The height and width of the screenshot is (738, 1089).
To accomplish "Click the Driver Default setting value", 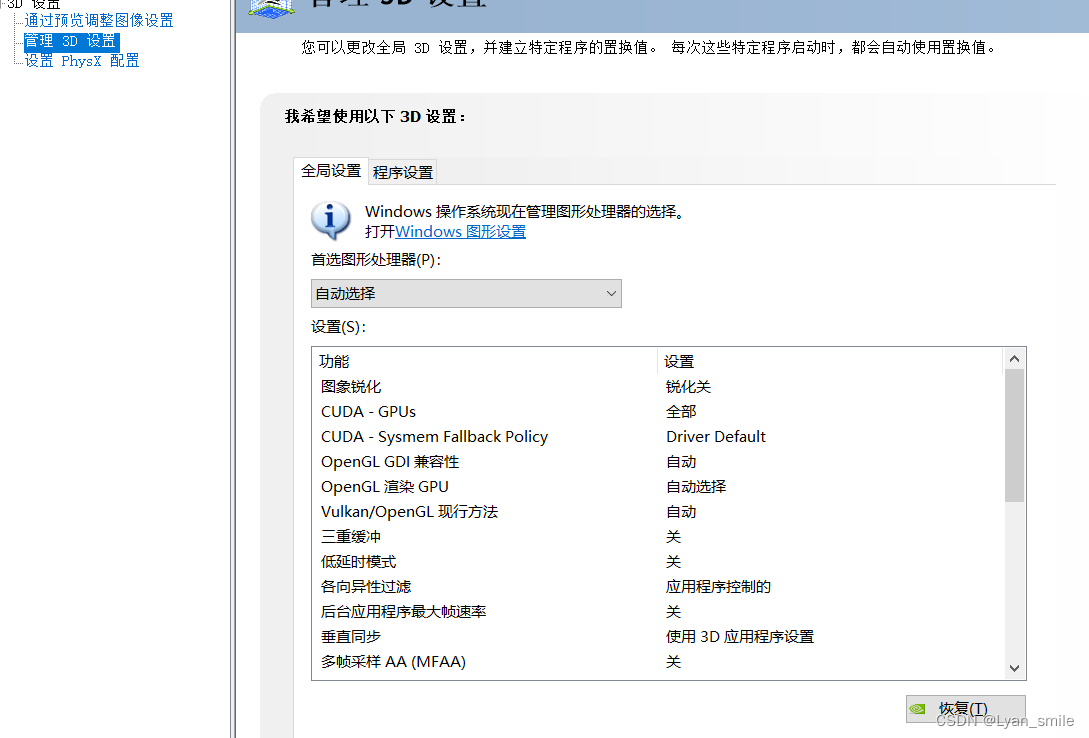I will point(715,437).
